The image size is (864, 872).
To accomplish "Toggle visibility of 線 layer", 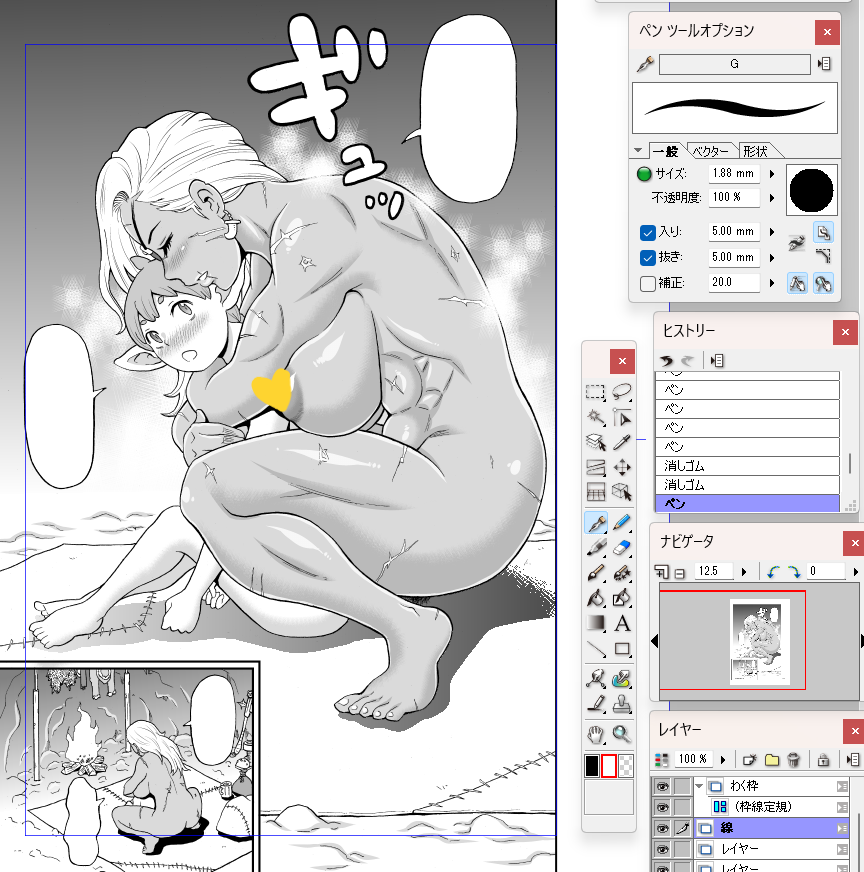I will click(662, 828).
